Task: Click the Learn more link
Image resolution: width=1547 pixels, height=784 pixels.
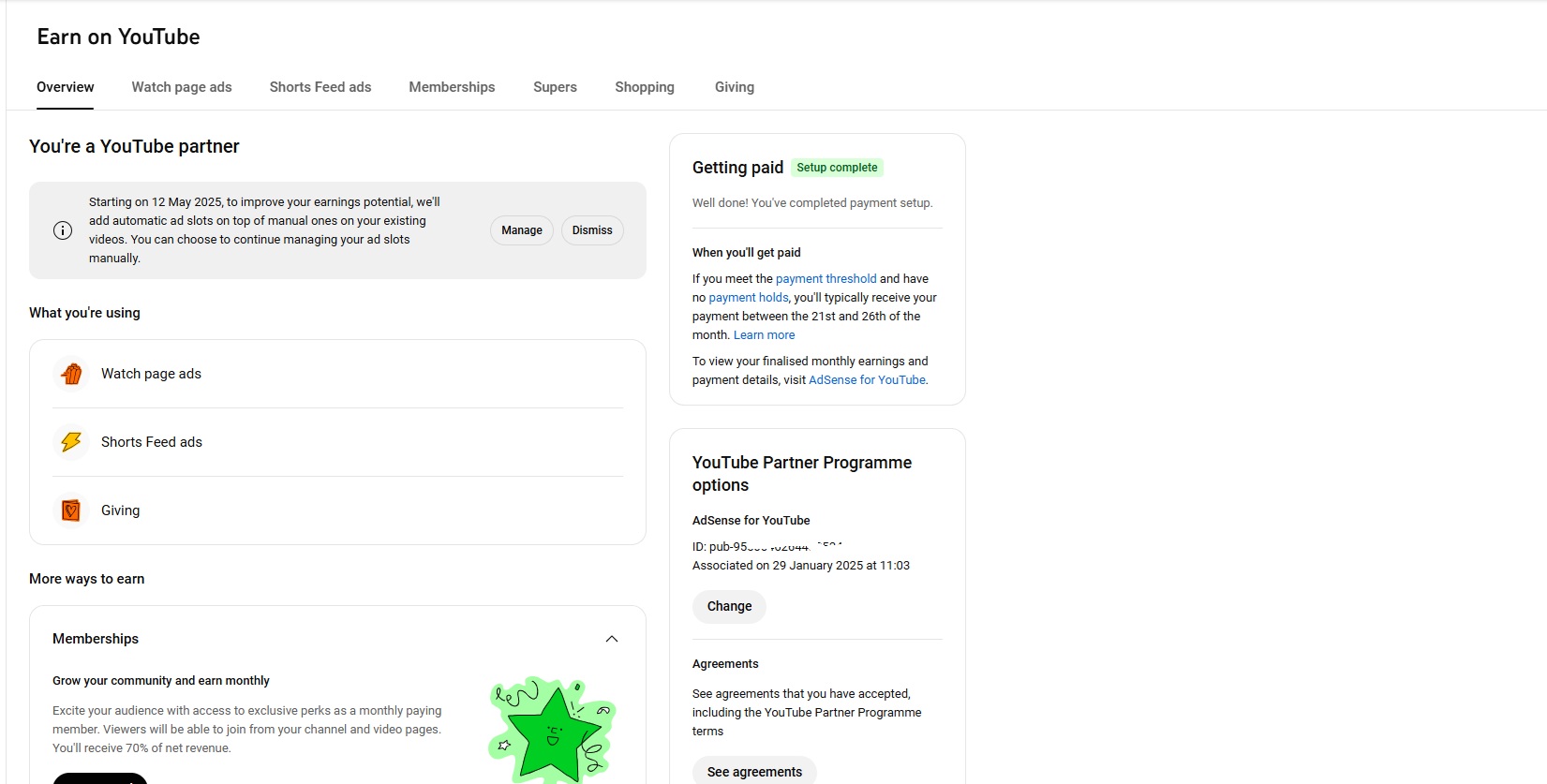Action: (764, 335)
